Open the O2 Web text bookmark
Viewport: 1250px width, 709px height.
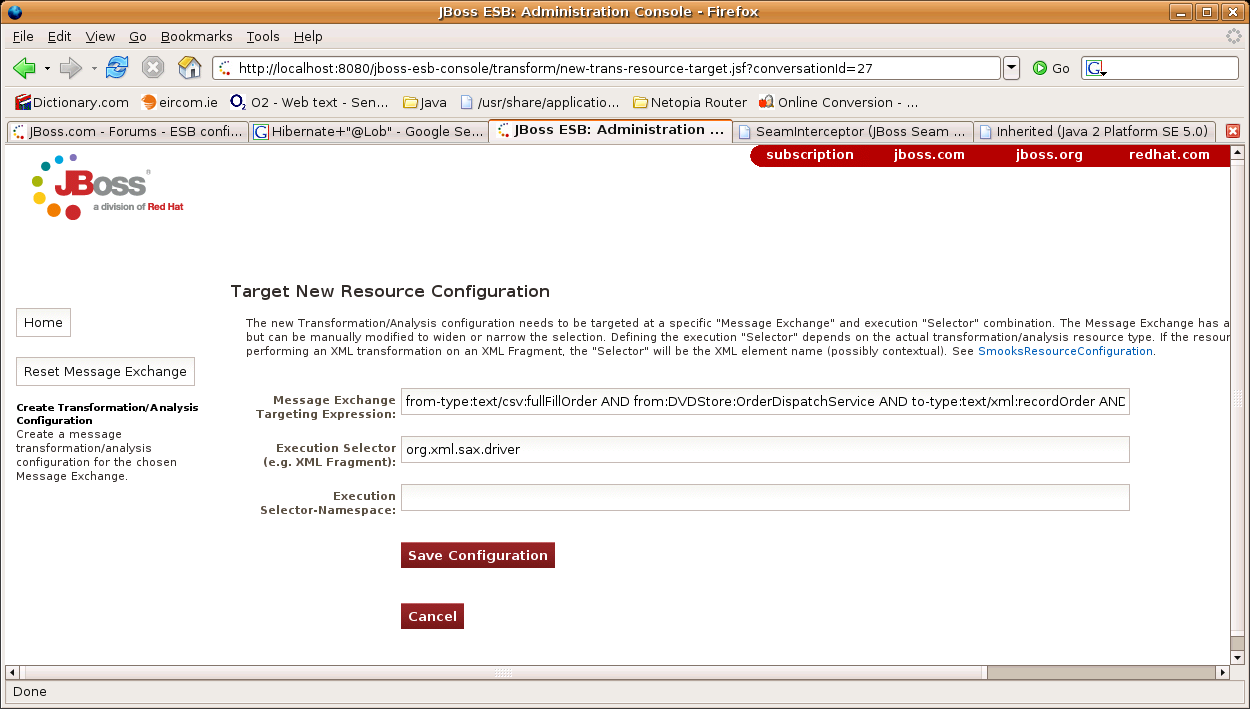pos(310,102)
